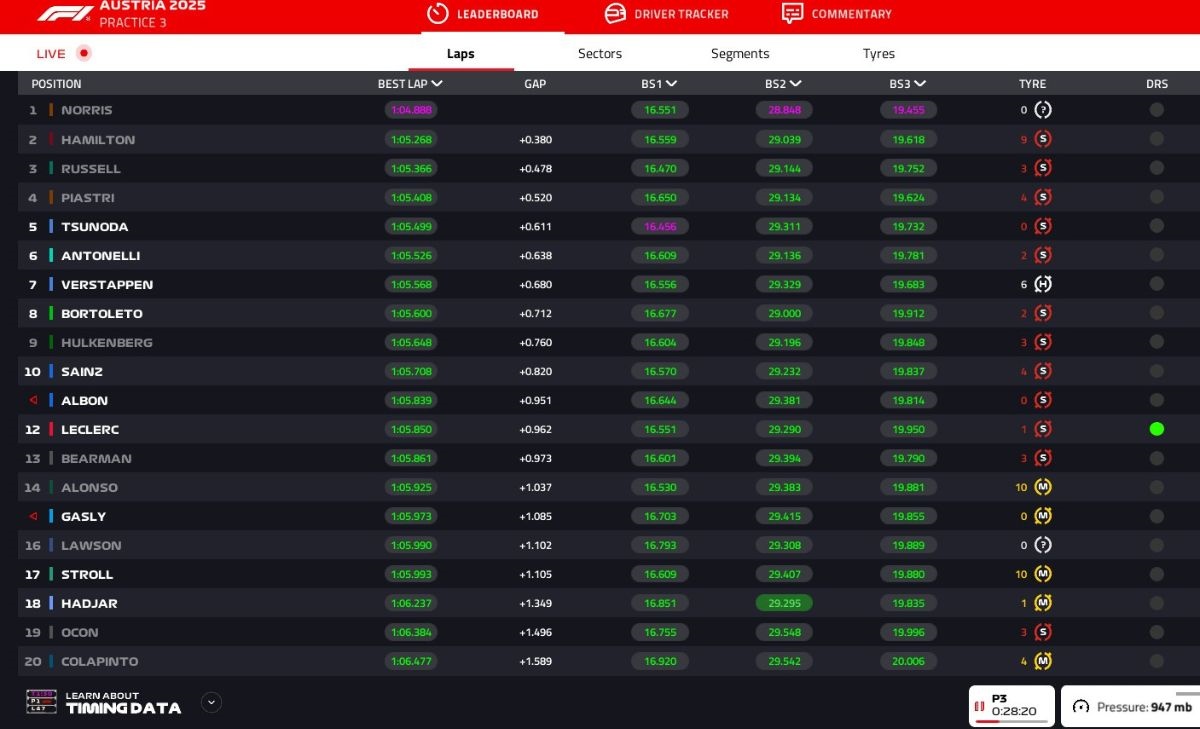Expand the Learn About Timing Data chevron
The width and height of the screenshot is (1200, 729).
point(211,702)
